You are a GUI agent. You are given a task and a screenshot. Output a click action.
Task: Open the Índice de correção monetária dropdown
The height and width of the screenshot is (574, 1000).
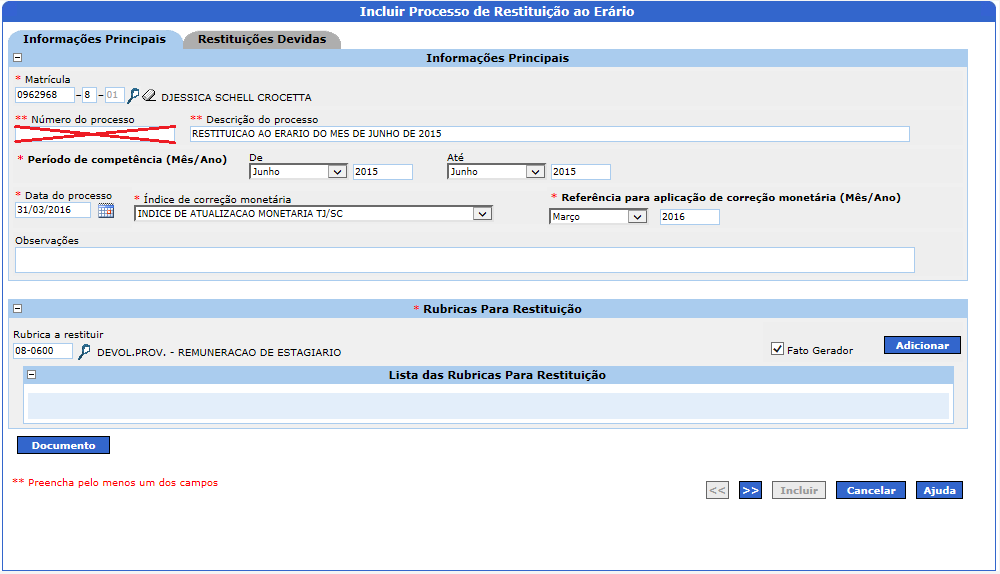[482, 213]
